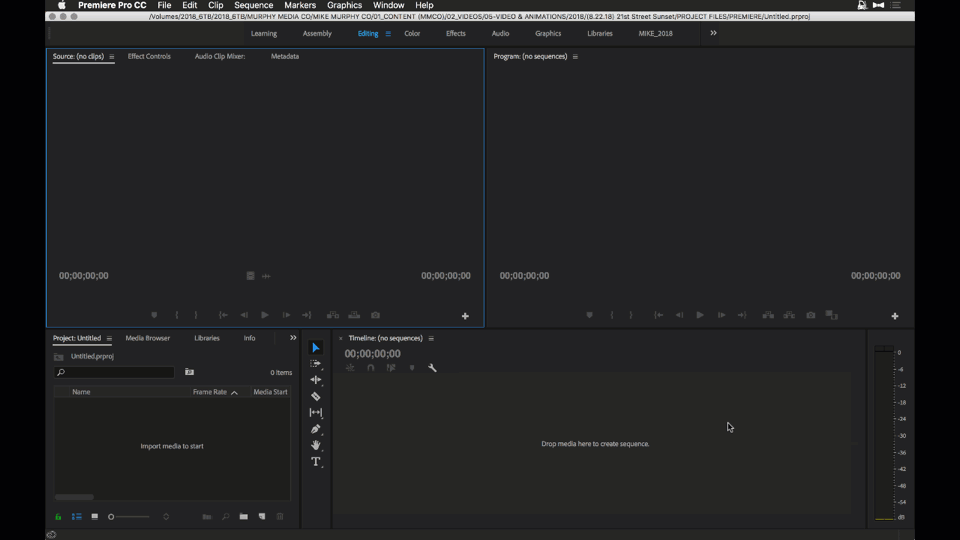Show overflow workspaces chevron
The image size is (960, 540).
[x=713, y=33]
